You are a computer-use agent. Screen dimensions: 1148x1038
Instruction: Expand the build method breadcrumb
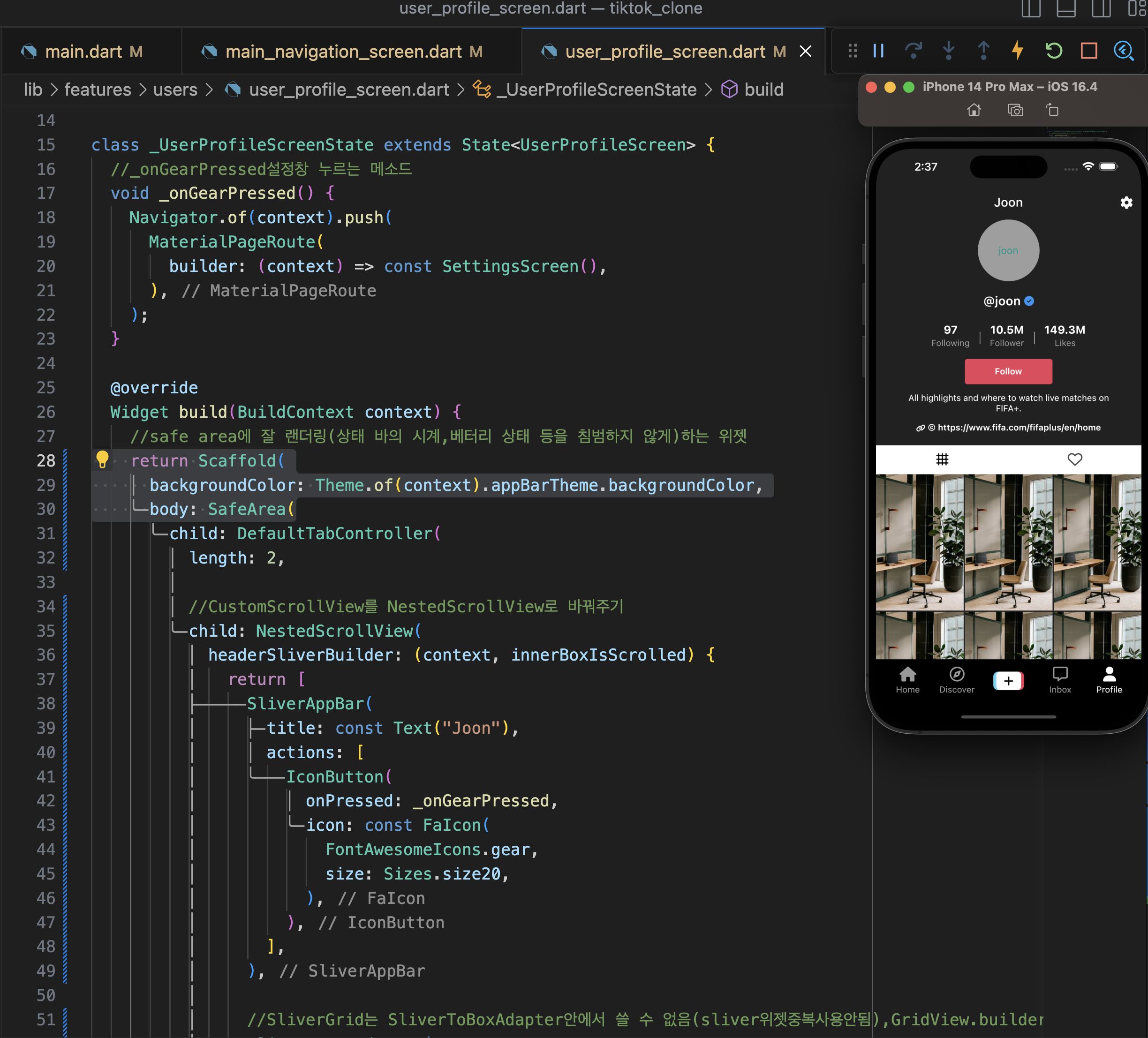click(763, 90)
